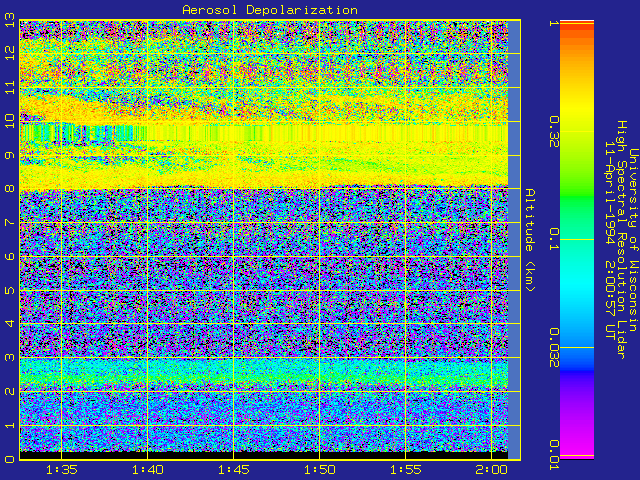Click the altitude label 10
The height and width of the screenshot is (480, 640).
[10, 121]
